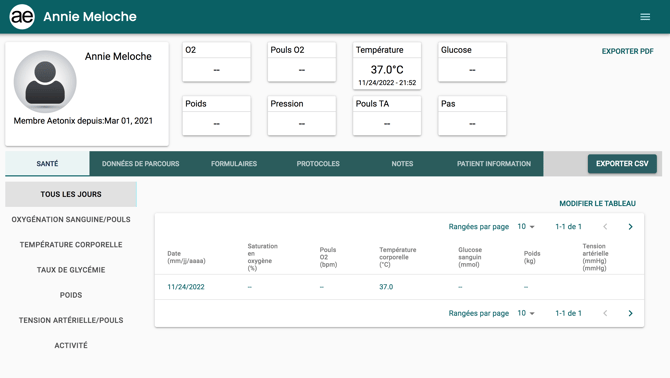Click Annie Meloche title in header bar
The image size is (670, 378).
point(90,17)
